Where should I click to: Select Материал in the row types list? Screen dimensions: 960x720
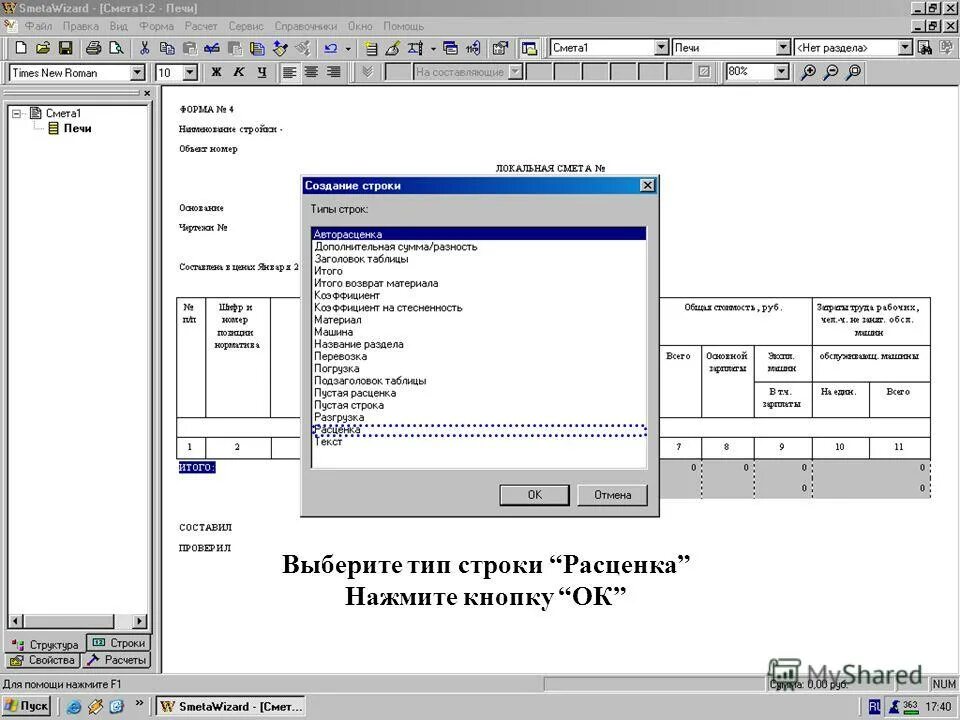479,320
